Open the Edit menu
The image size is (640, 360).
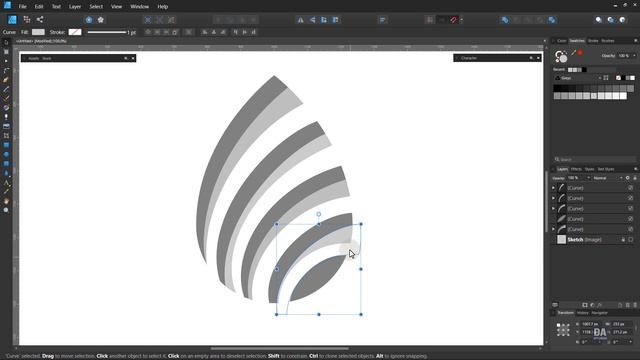(x=39, y=7)
